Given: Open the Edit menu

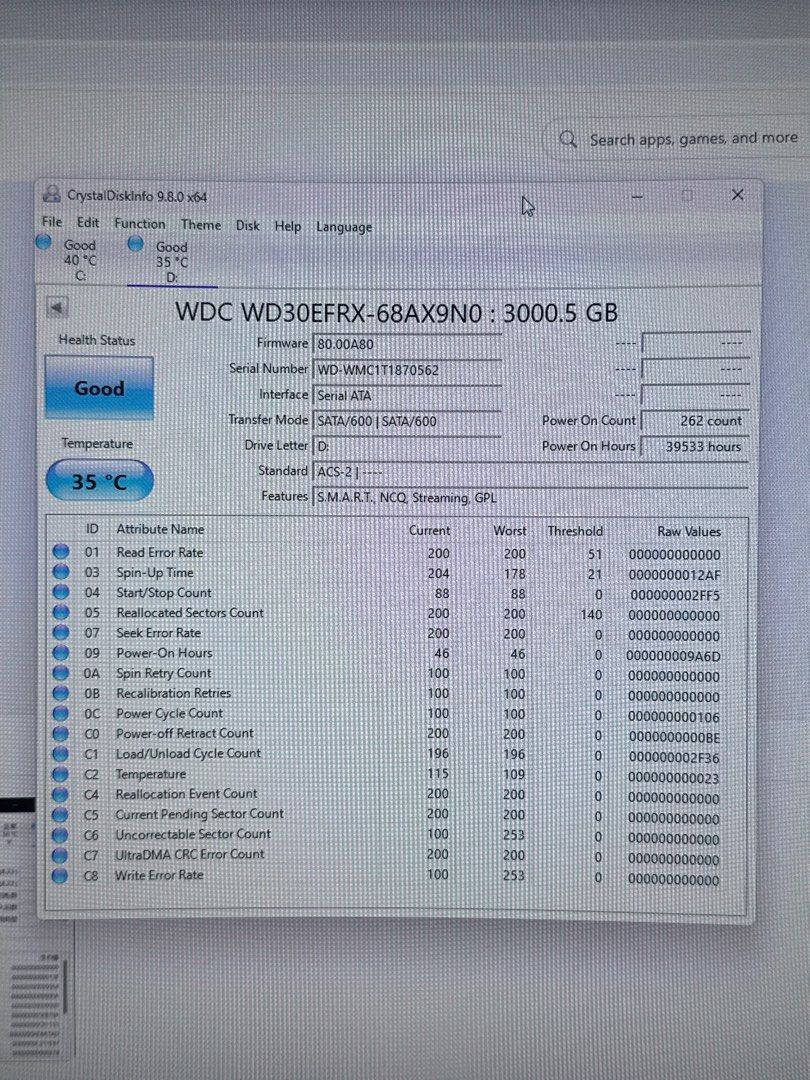Looking at the screenshot, I should pos(87,222).
